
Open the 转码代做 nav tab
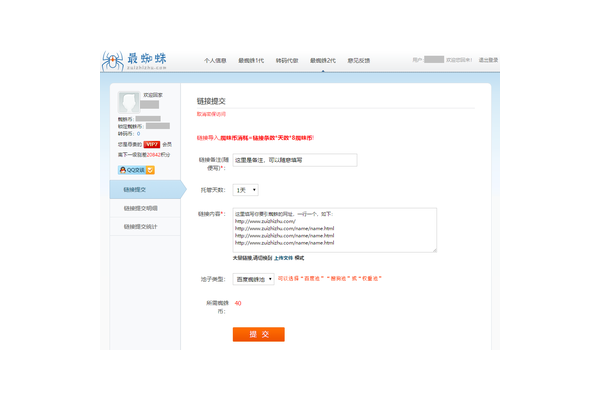(x=287, y=61)
